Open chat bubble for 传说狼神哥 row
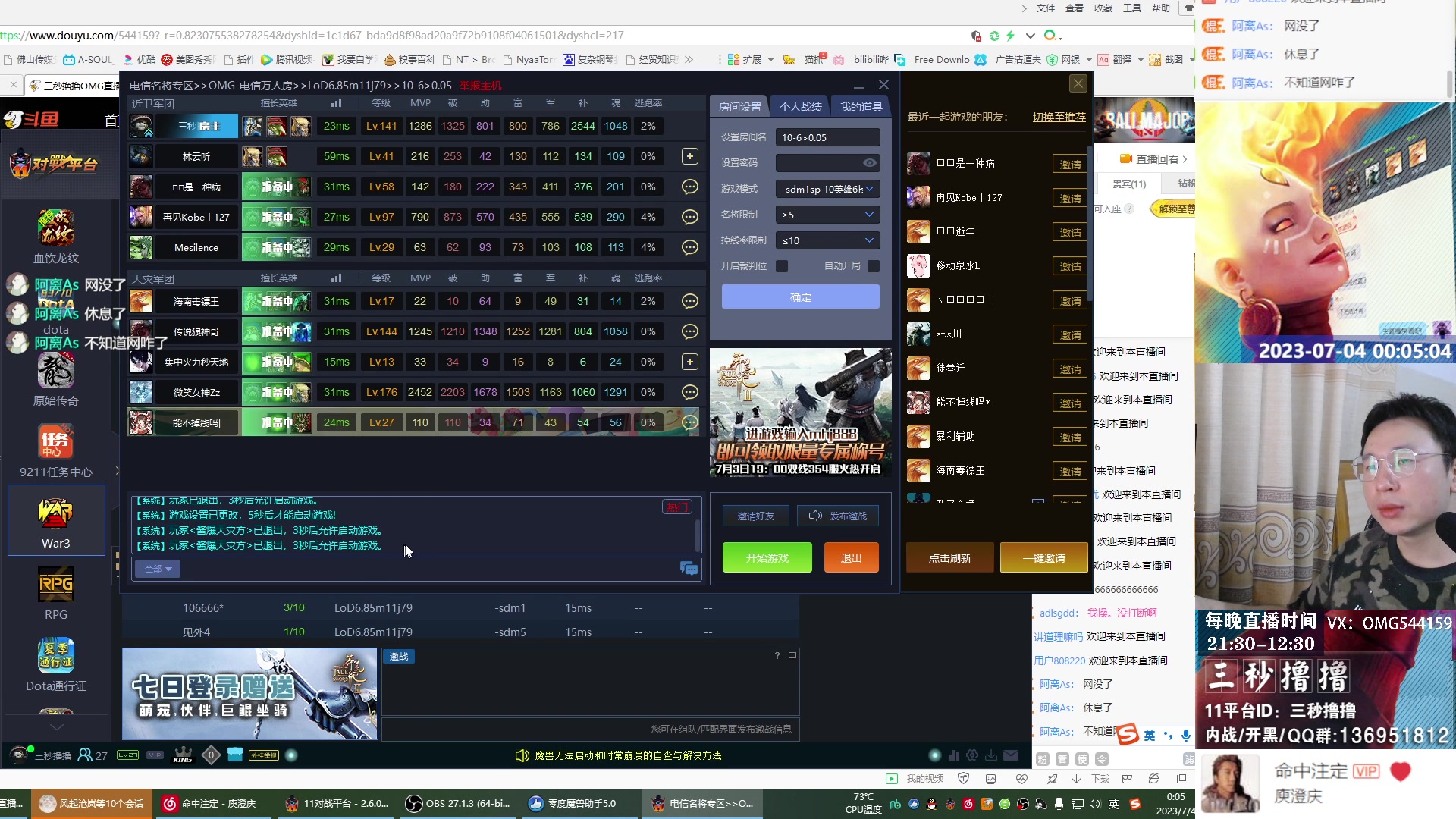 coord(689,331)
